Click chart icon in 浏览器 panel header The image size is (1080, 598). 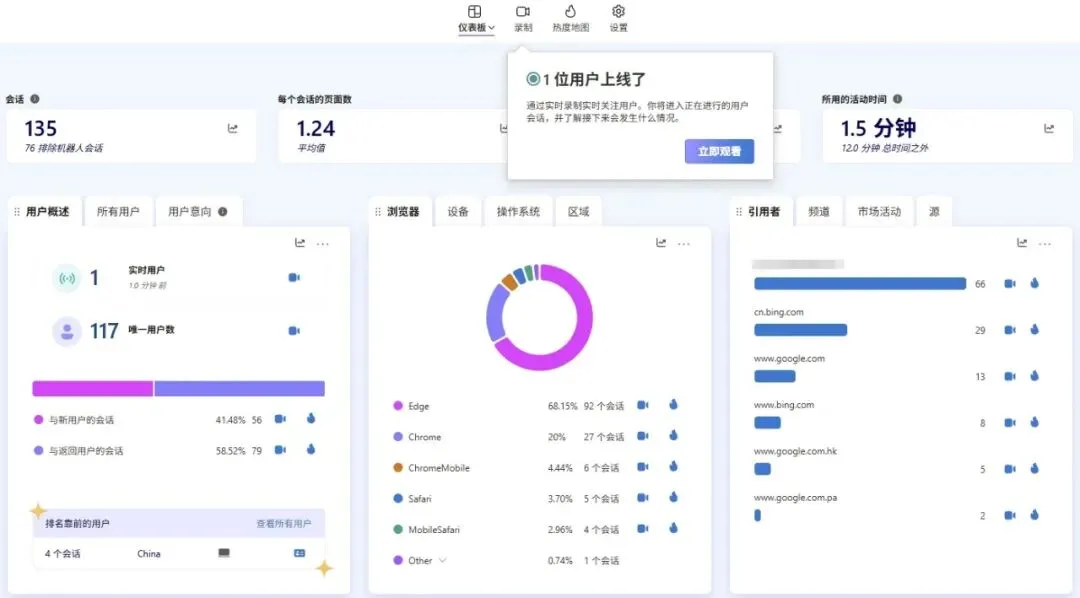(x=661, y=243)
